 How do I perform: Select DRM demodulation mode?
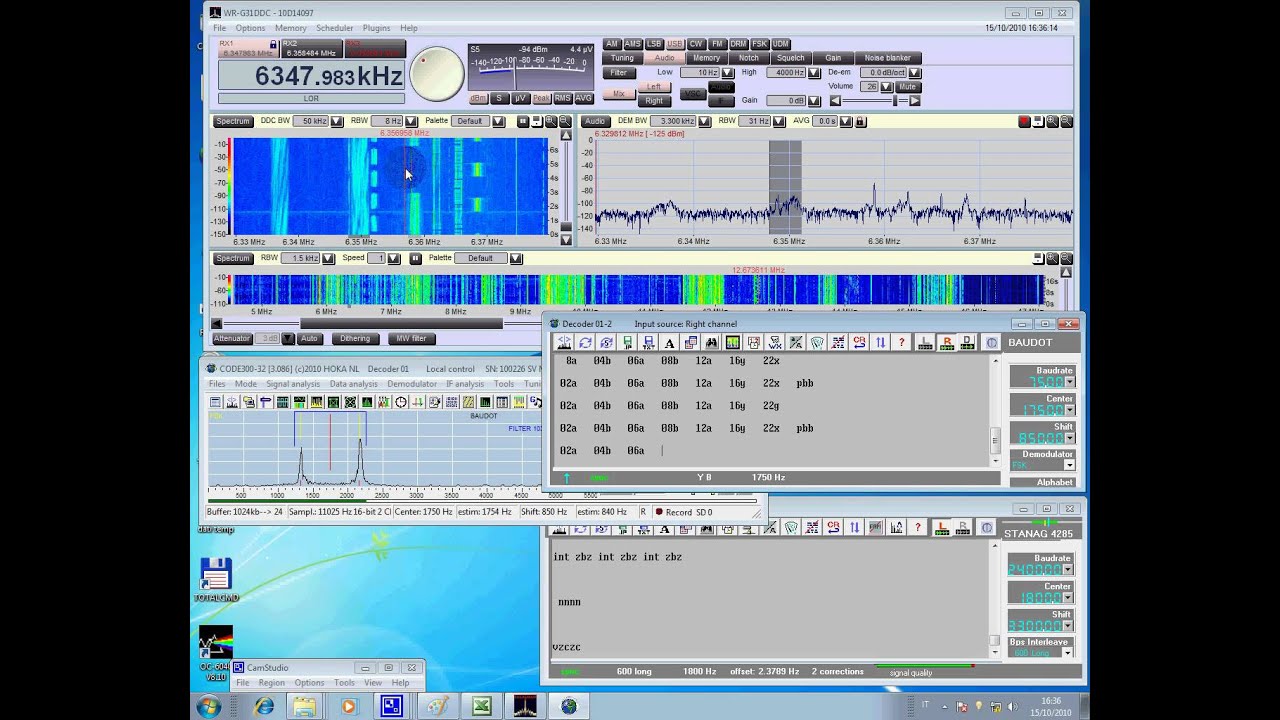(738, 44)
